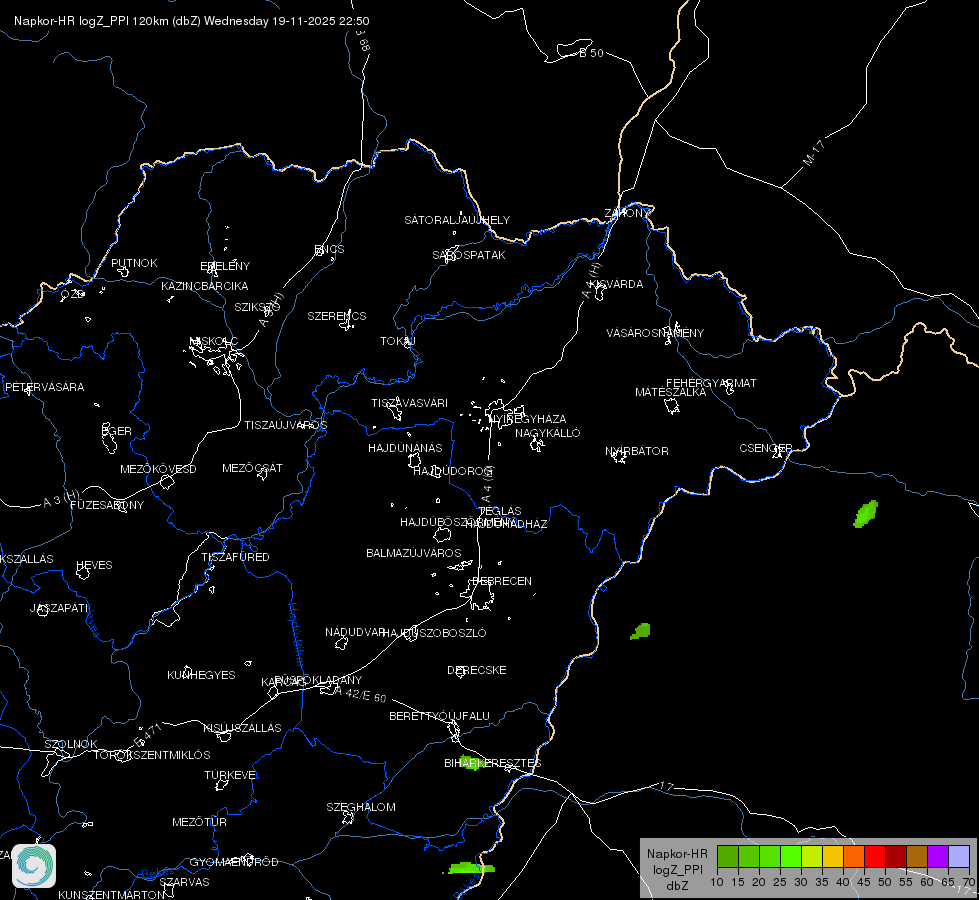Click the PÉTERVÁSÁRA label
The height and width of the screenshot is (900, 979).
coord(44,387)
